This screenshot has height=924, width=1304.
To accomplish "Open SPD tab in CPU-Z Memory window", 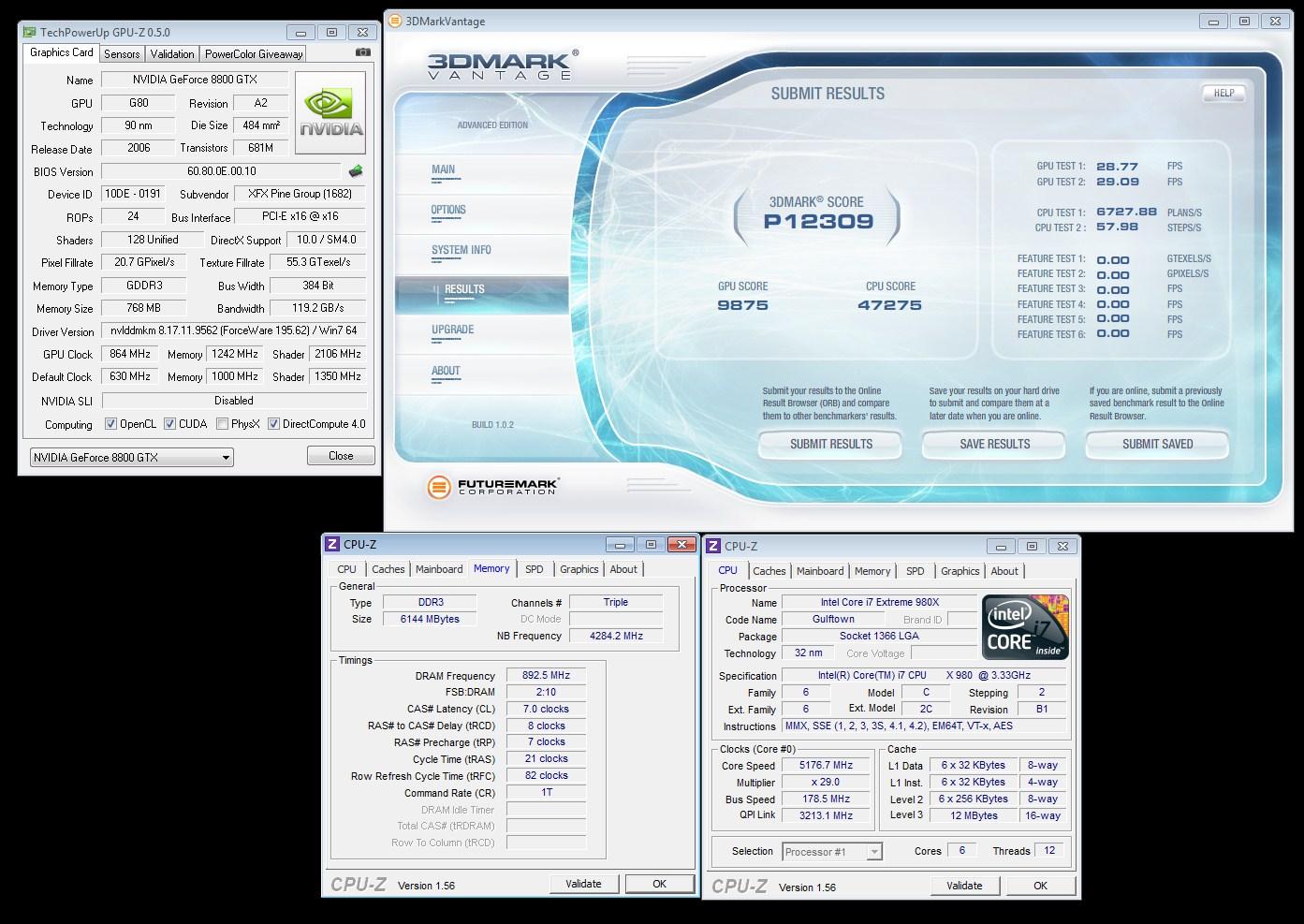I will tap(535, 569).
